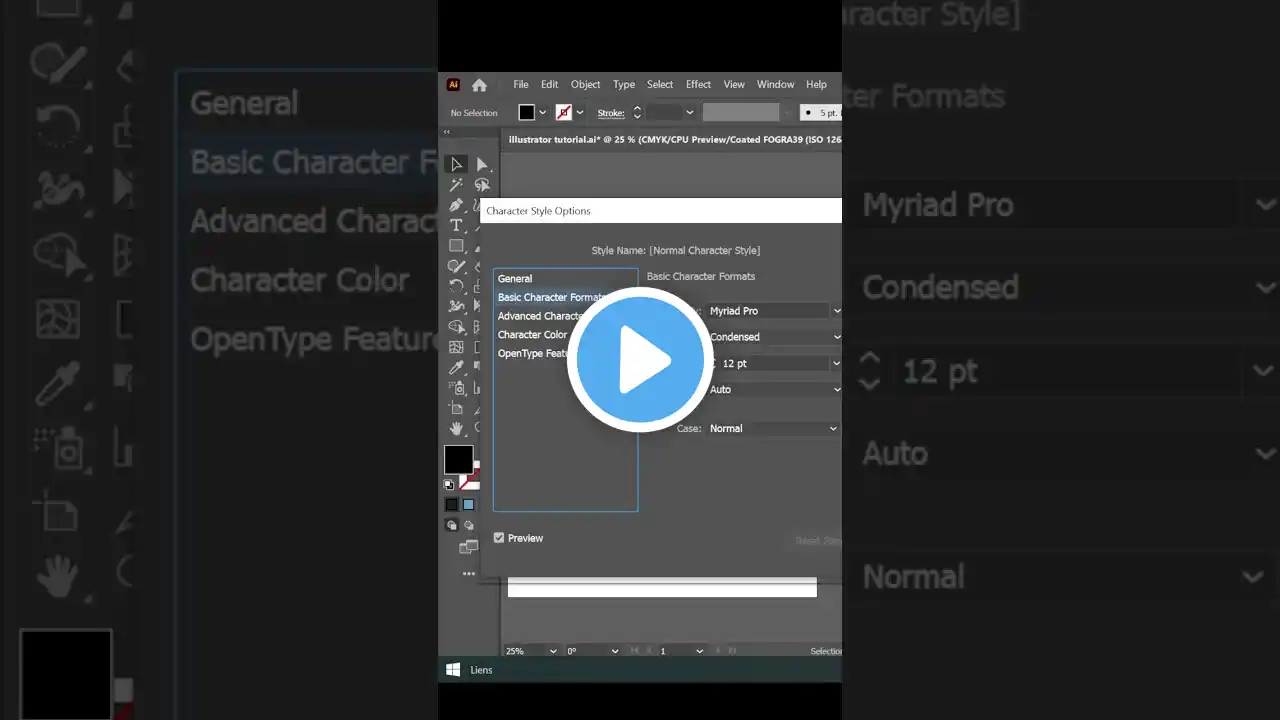Open the Case Normal dropdown
This screenshot has height=720, width=1280.
coord(772,428)
